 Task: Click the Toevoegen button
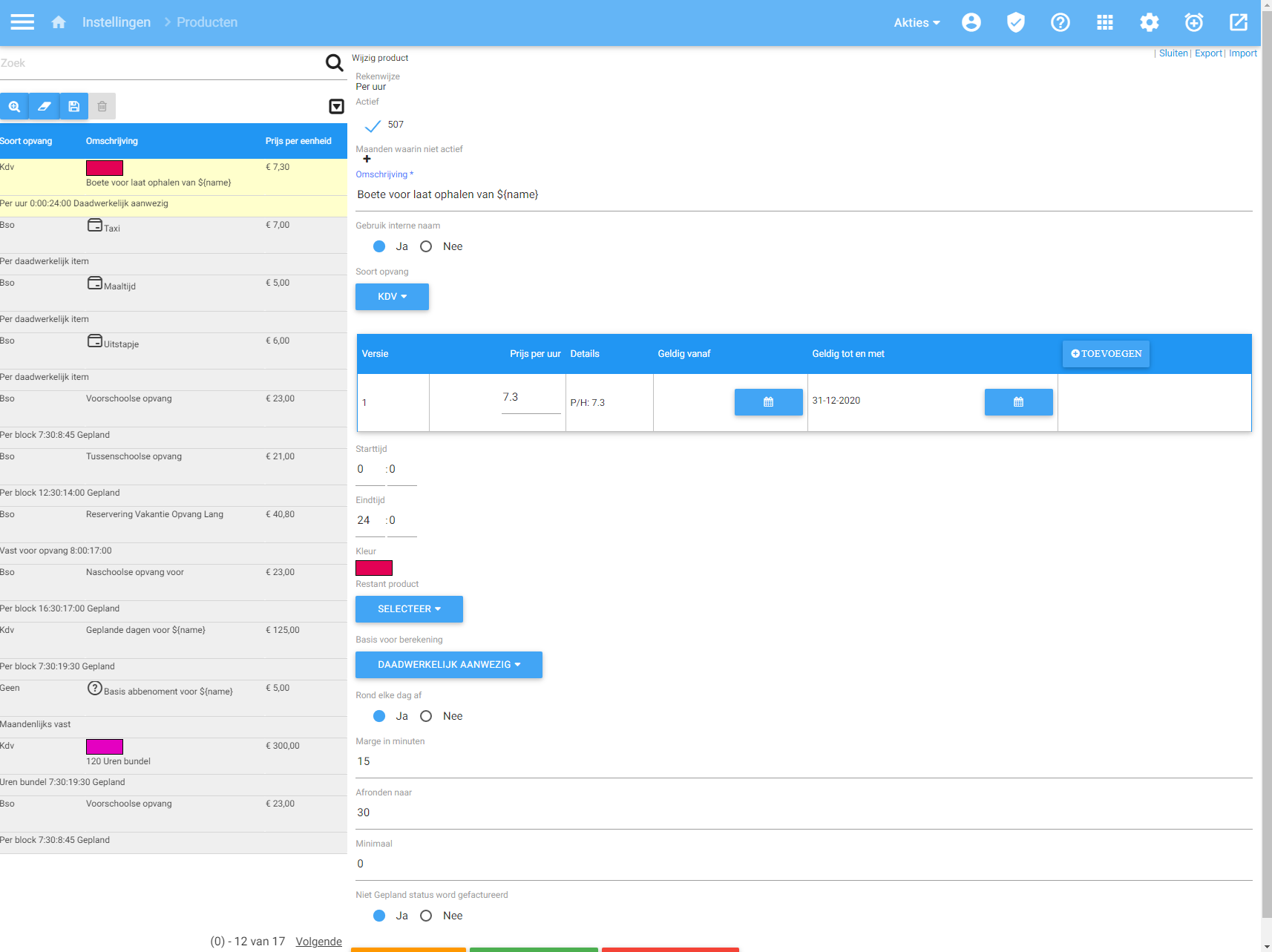(x=1106, y=354)
